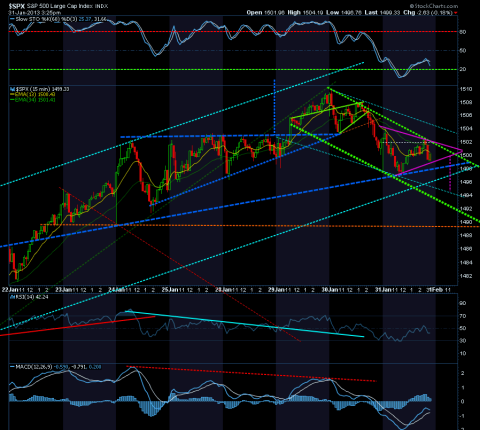The width and height of the screenshot is (480, 430).
Task: Click the $SPX ticker symbol title
Action: [16, 6]
